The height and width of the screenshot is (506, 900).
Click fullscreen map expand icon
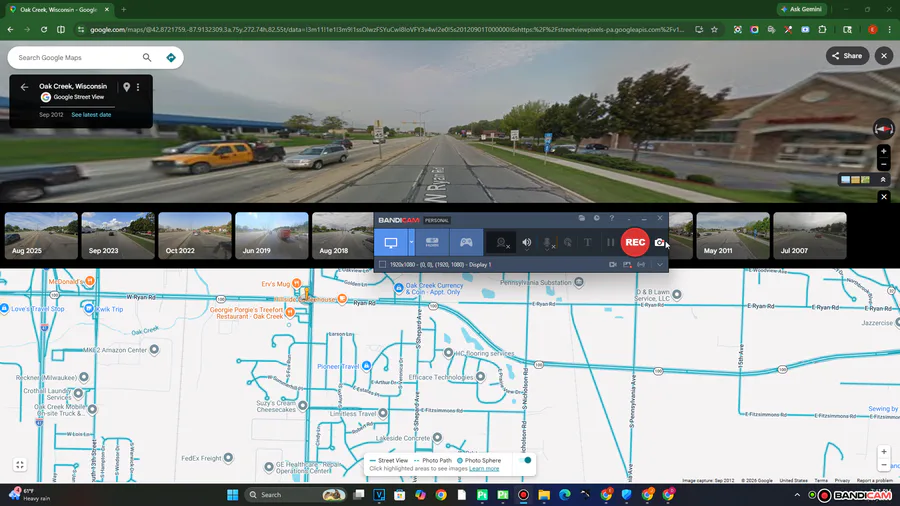pos(20,465)
